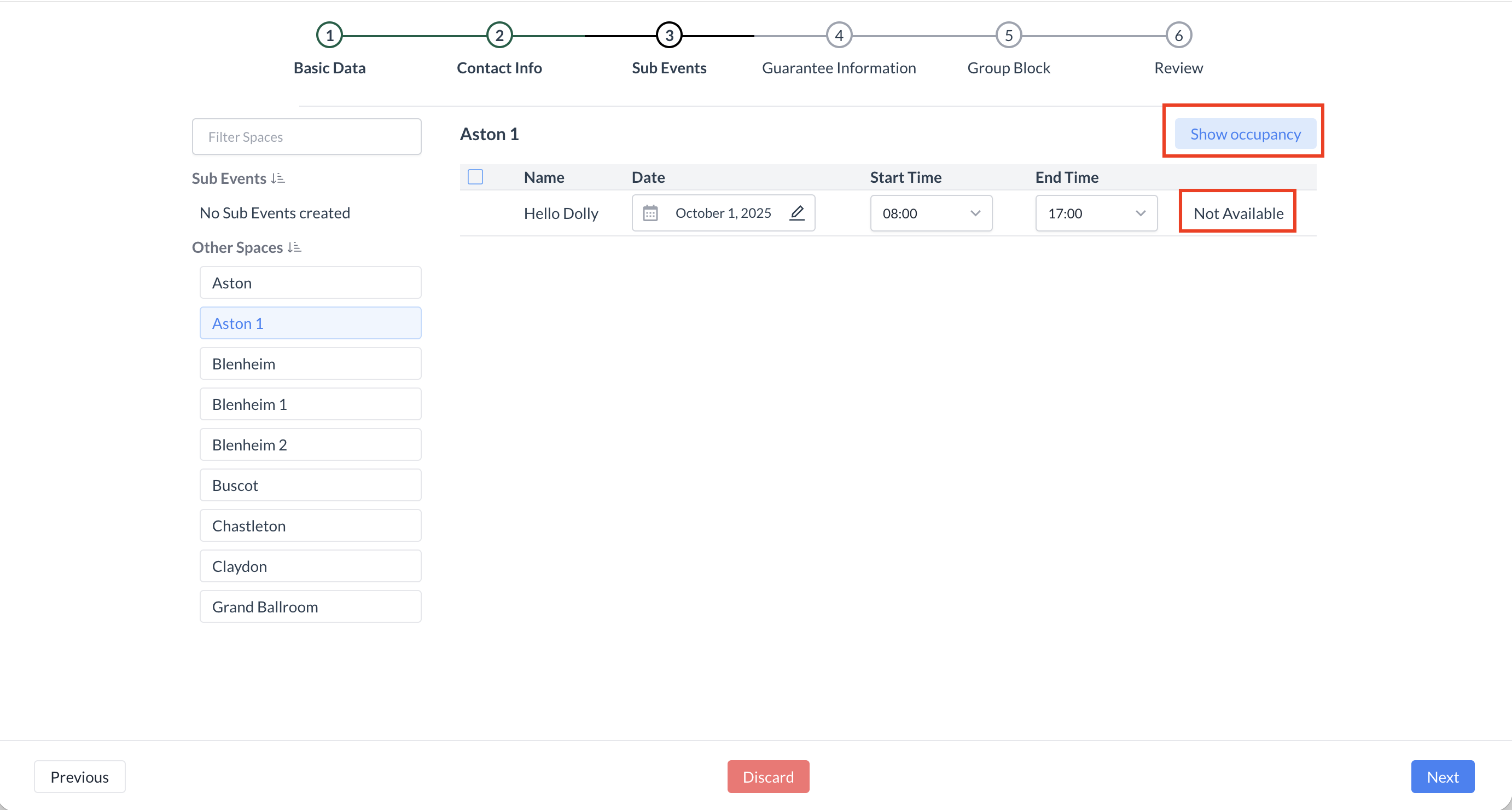
Task: Jump to step 4 circle Guarantee Information
Action: [839, 35]
